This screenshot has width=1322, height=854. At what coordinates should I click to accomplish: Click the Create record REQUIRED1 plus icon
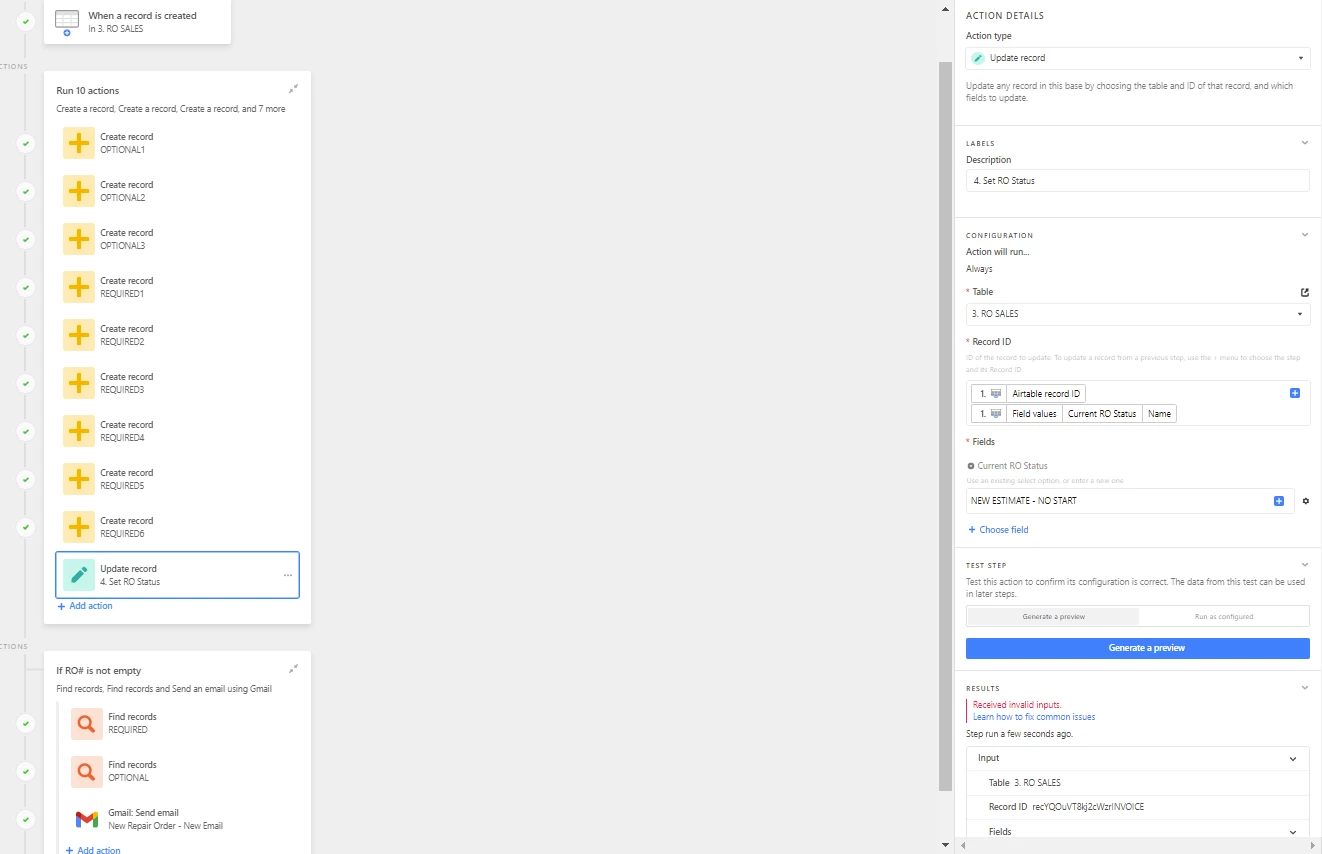click(79, 287)
